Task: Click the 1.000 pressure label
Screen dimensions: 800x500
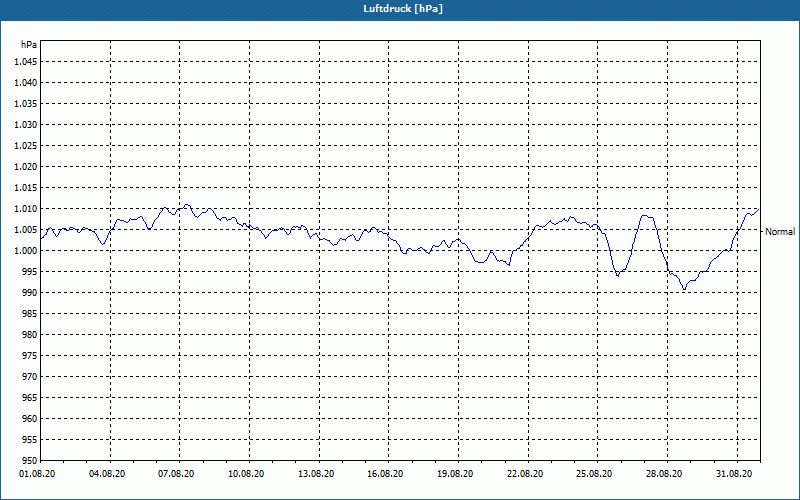Action: [x=26, y=251]
